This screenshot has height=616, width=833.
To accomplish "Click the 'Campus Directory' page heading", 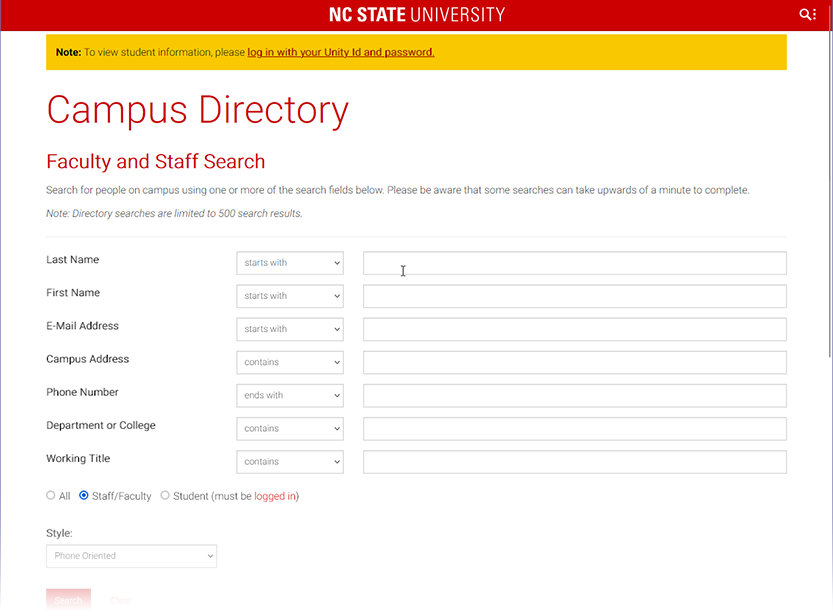I will [198, 110].
